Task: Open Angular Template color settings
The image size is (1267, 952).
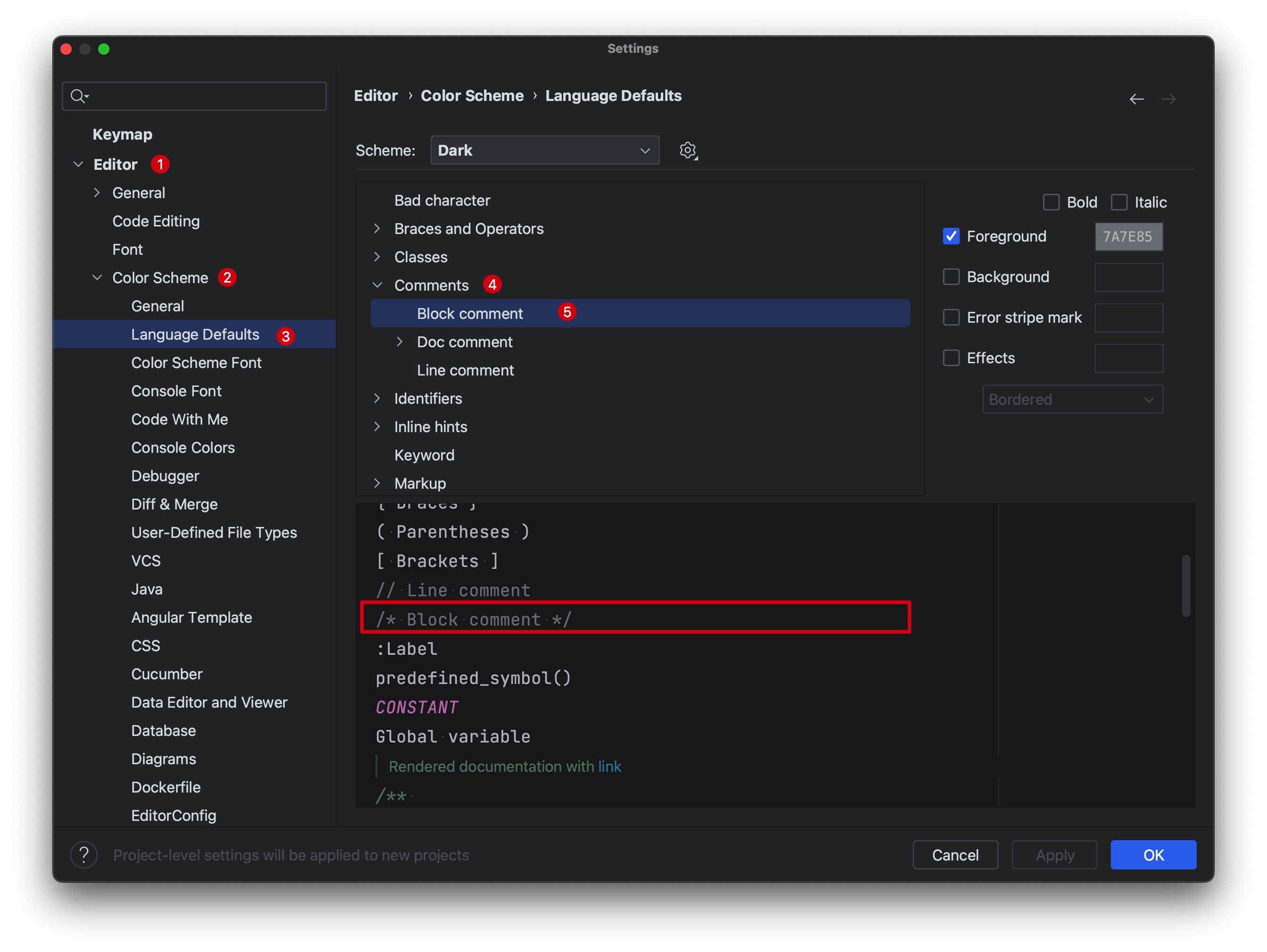Action: click(192, 618)
